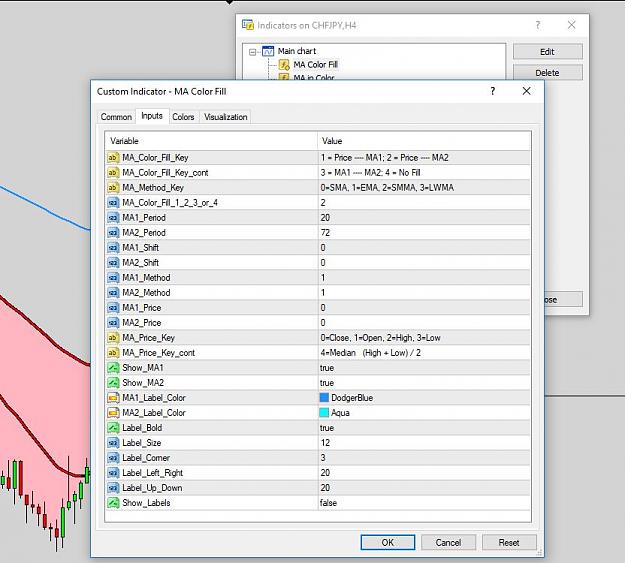Click the Cancel button

tap(448, 542)
